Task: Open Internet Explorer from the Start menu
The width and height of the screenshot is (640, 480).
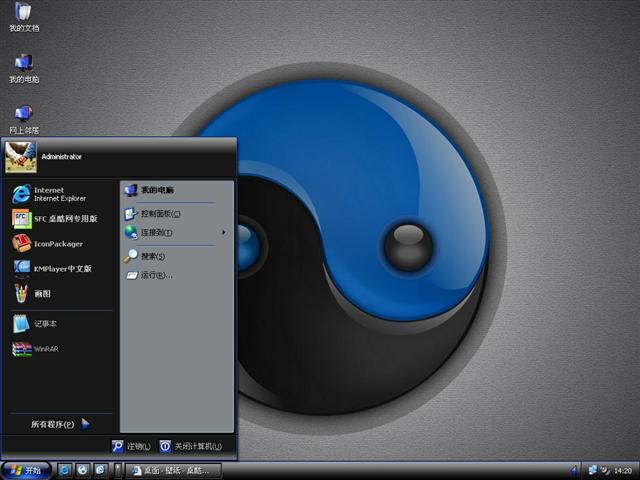Action: (59, 193)
